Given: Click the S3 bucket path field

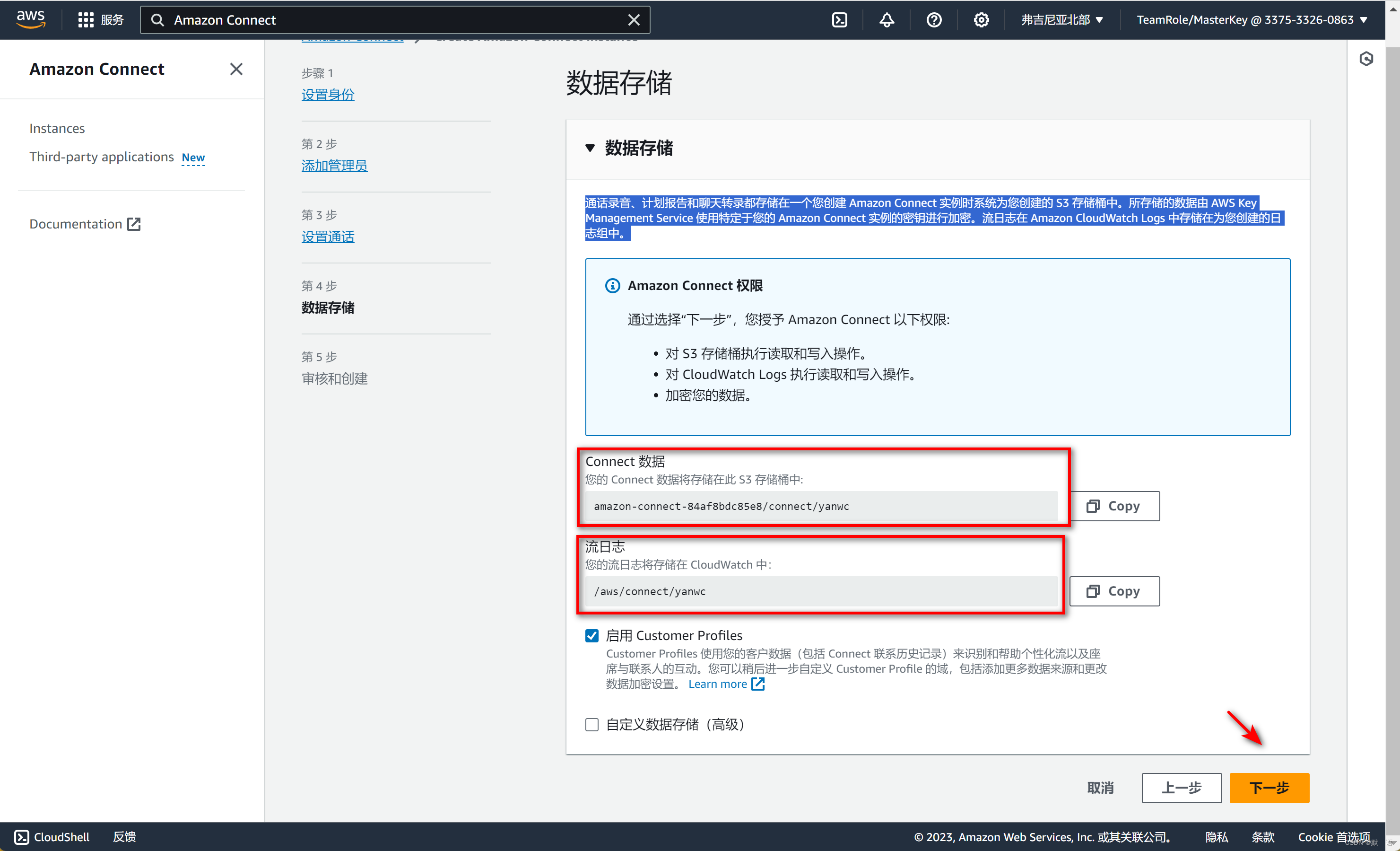Looking at the screenshot, I should pyautogui.click(x=821, y=506).
